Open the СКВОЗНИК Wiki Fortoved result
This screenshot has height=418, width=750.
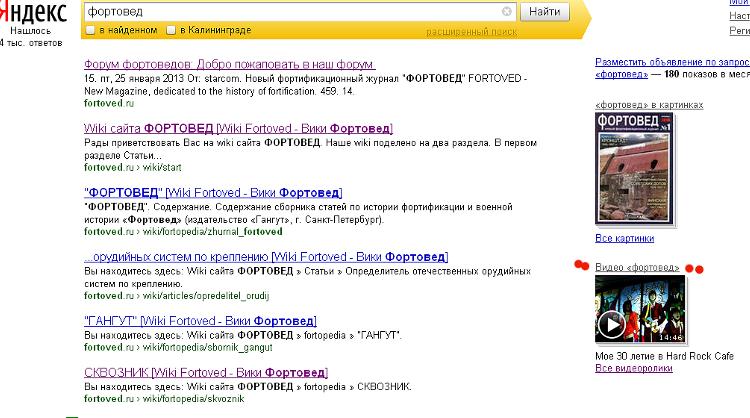tap(206, 373)
